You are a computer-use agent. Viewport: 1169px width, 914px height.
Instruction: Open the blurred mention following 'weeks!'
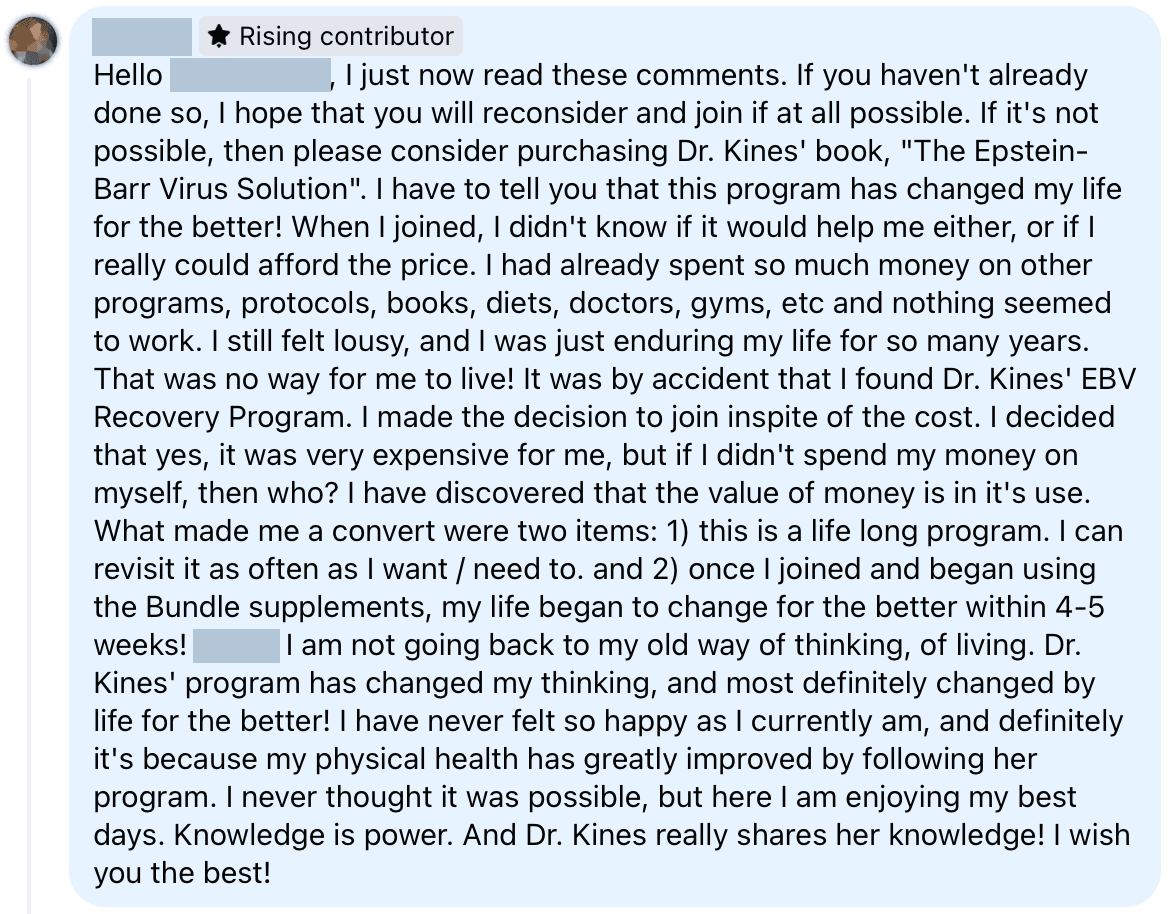pyautogui.click(x=236, y=646)
